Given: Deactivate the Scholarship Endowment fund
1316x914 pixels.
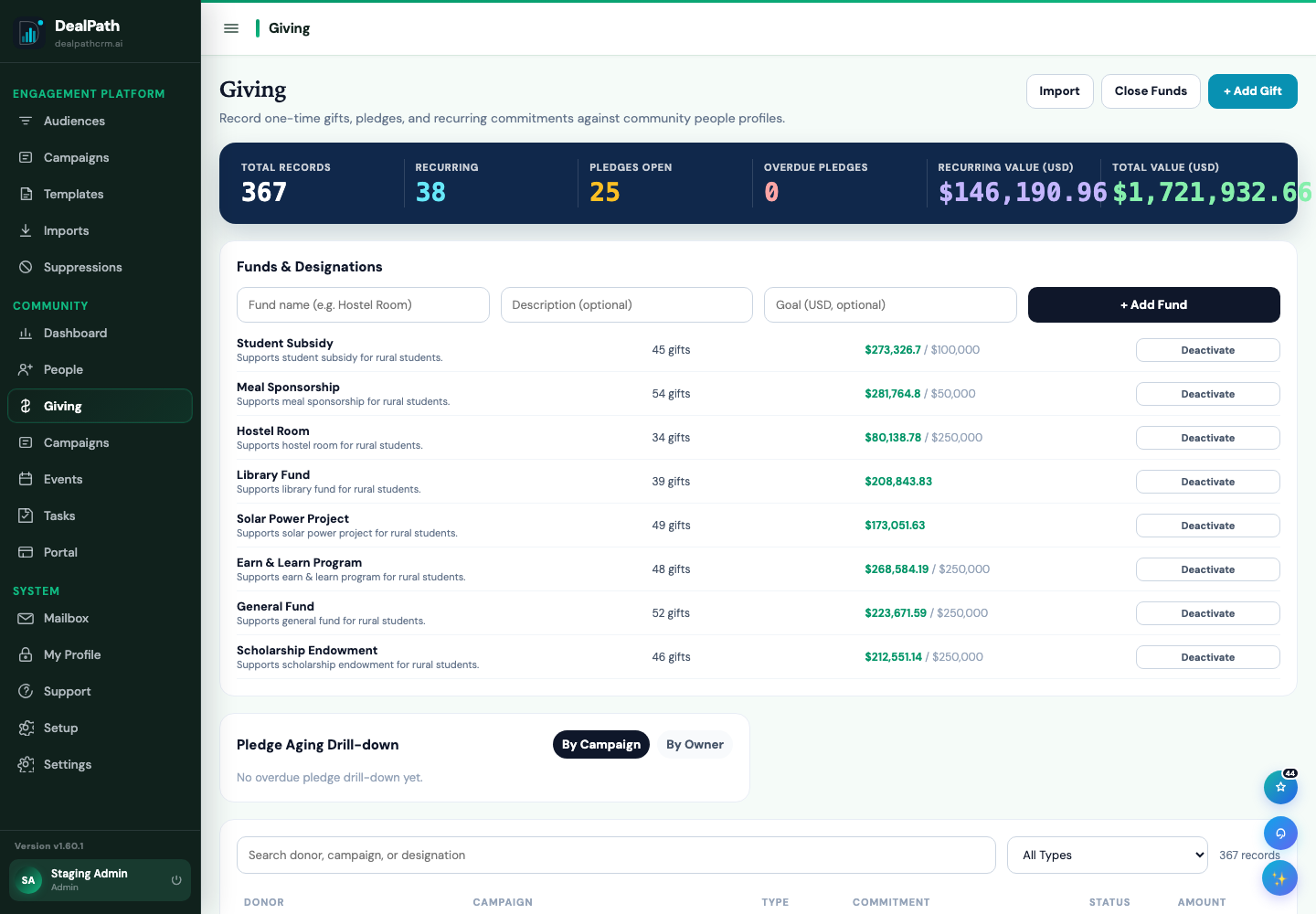Looking at the screenshot, I should [x=1207, y=657].
